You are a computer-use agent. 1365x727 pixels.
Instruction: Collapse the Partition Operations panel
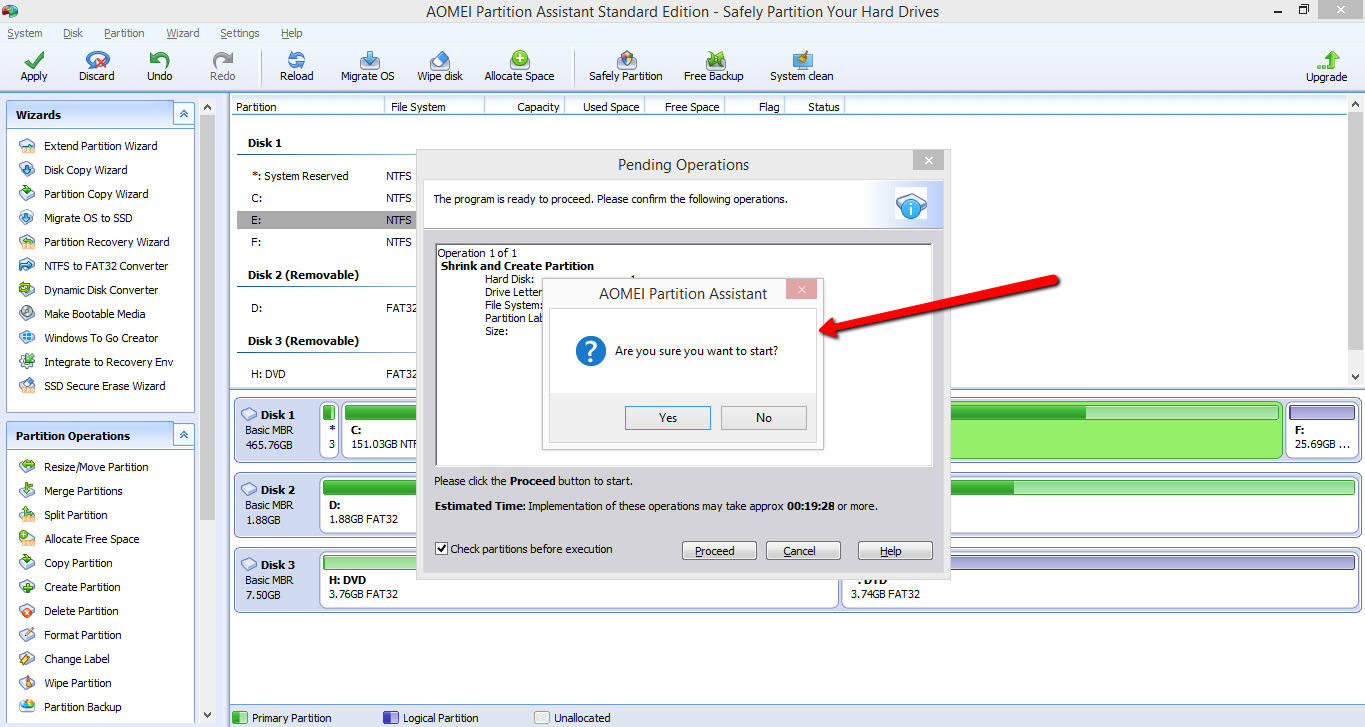183,436
